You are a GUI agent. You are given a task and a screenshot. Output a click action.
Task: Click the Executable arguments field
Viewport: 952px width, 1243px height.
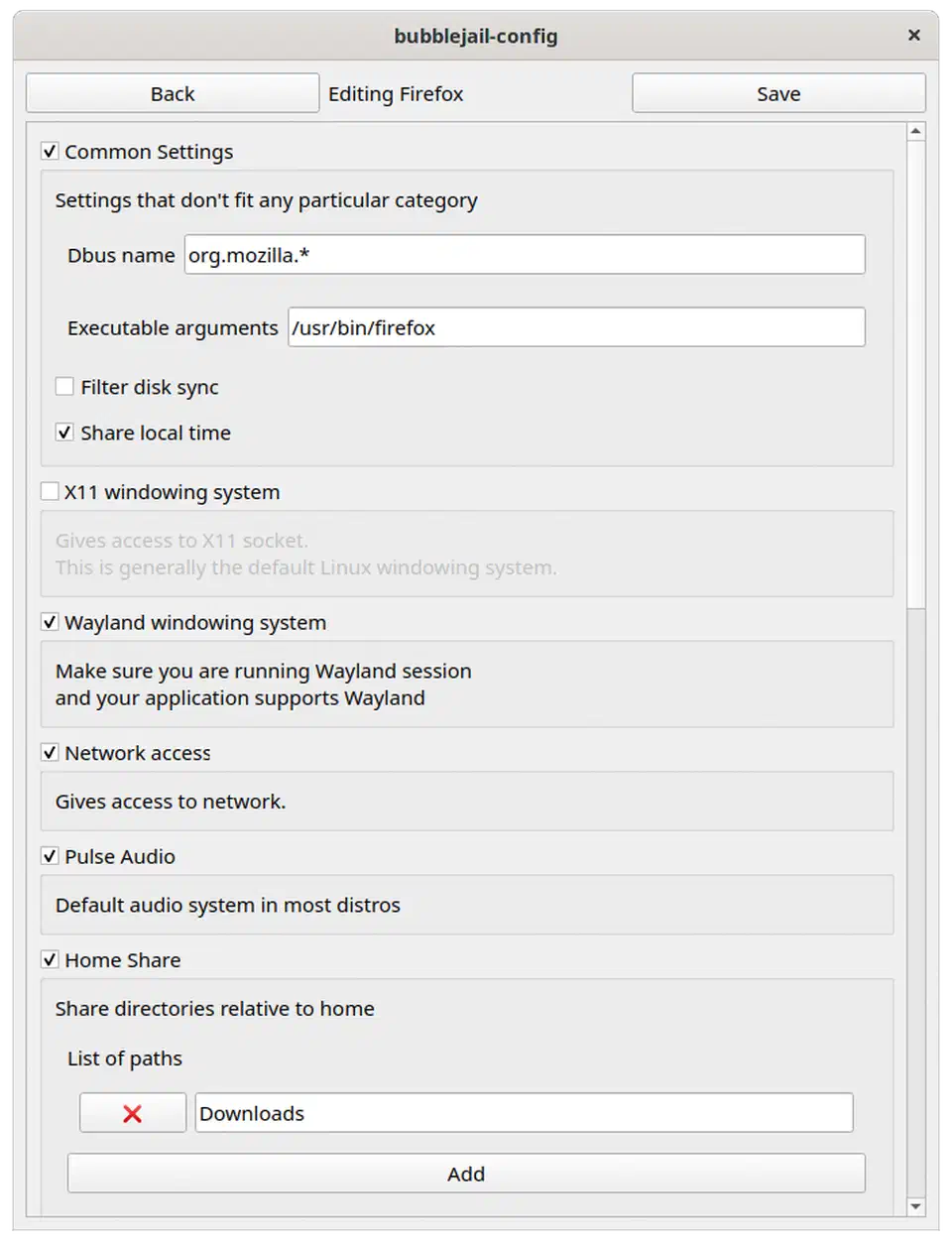coord(575,327)
